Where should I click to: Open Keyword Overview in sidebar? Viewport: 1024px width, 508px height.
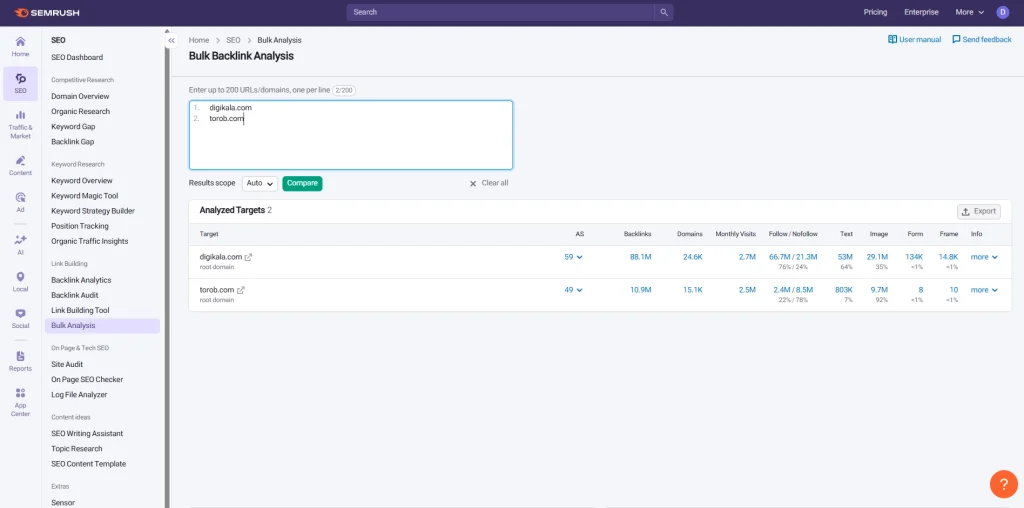[x=82, y=181]
